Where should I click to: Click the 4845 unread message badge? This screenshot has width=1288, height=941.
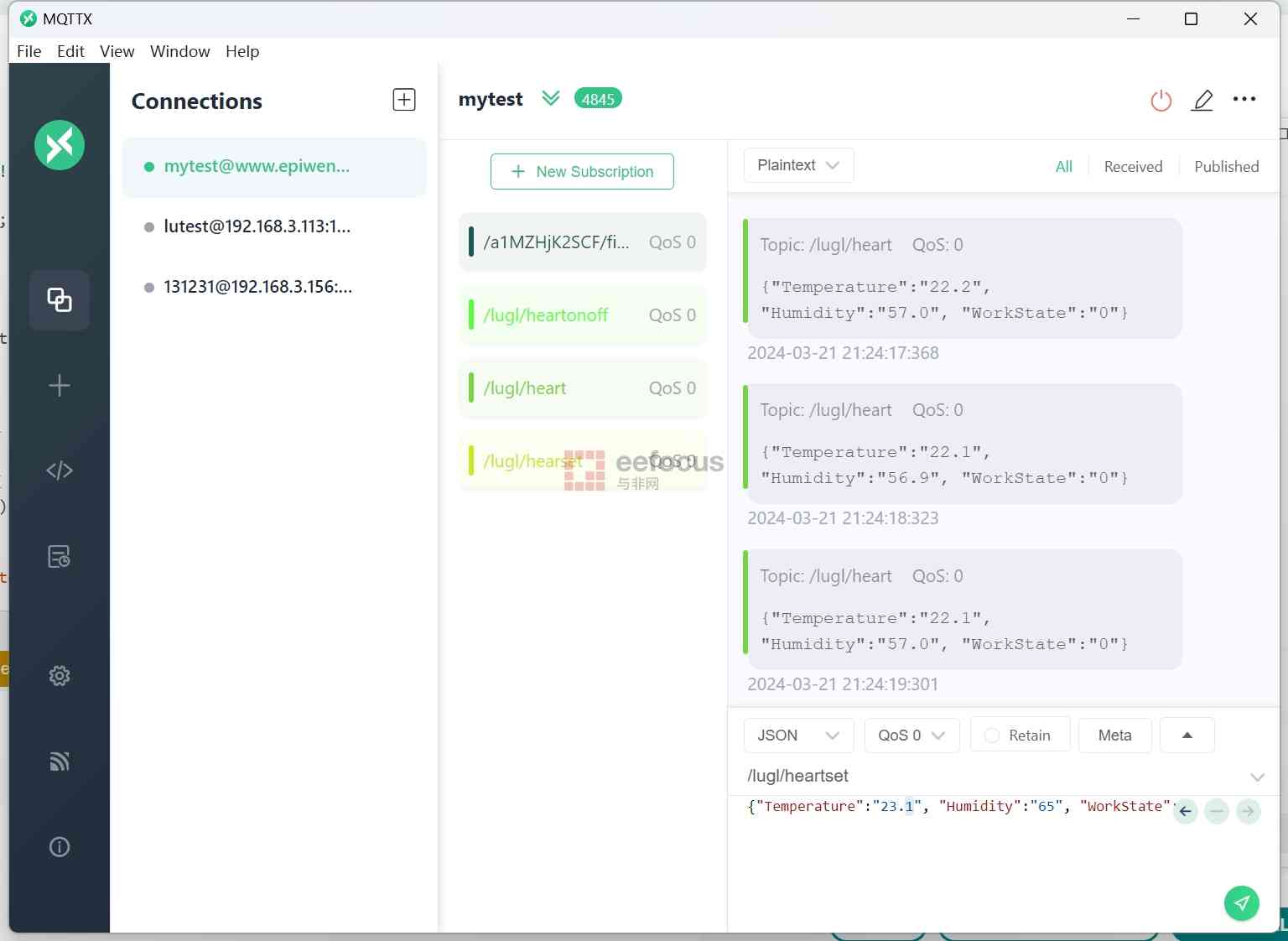[x=598, y=99]
